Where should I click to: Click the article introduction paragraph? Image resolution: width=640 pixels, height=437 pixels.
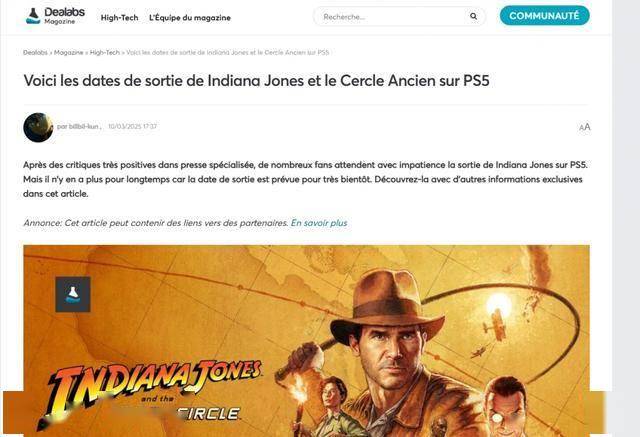305,179
